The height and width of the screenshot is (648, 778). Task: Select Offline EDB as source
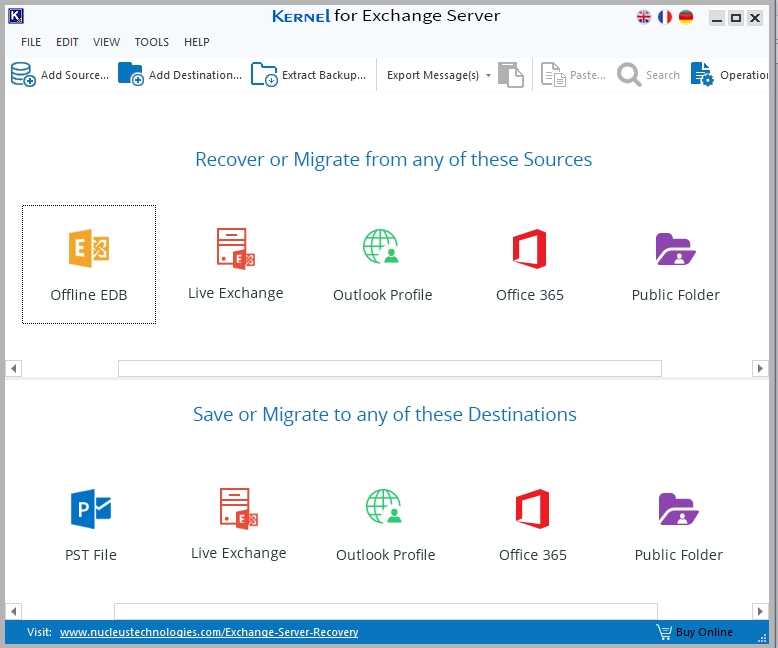pos(89,264)
